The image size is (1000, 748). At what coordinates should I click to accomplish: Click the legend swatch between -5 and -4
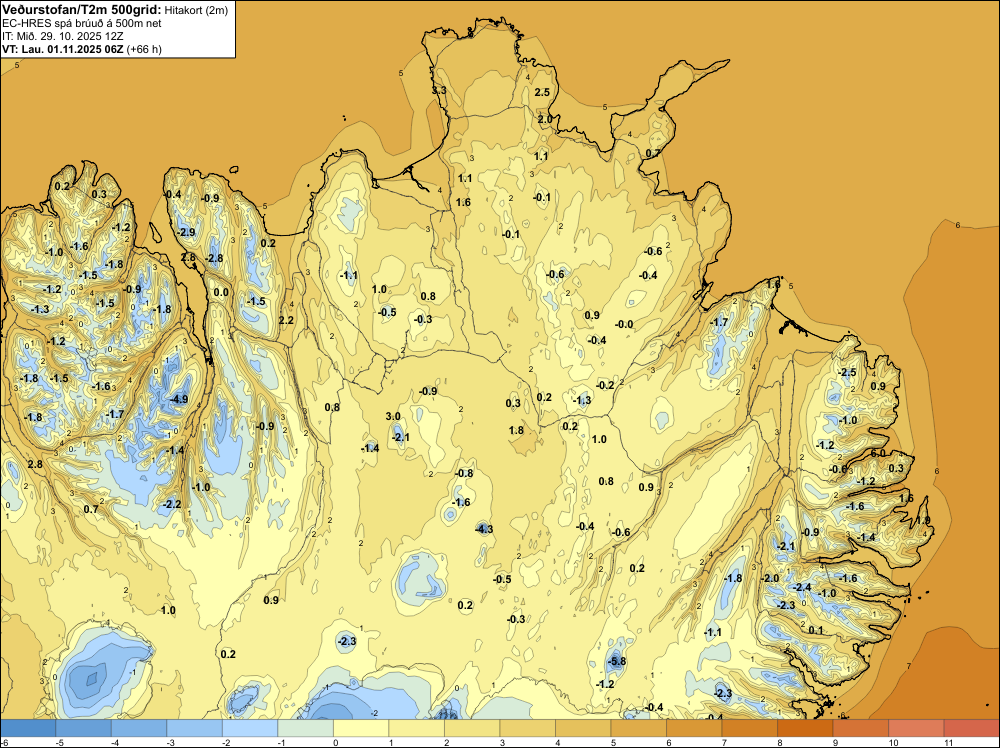click(84, 728)
